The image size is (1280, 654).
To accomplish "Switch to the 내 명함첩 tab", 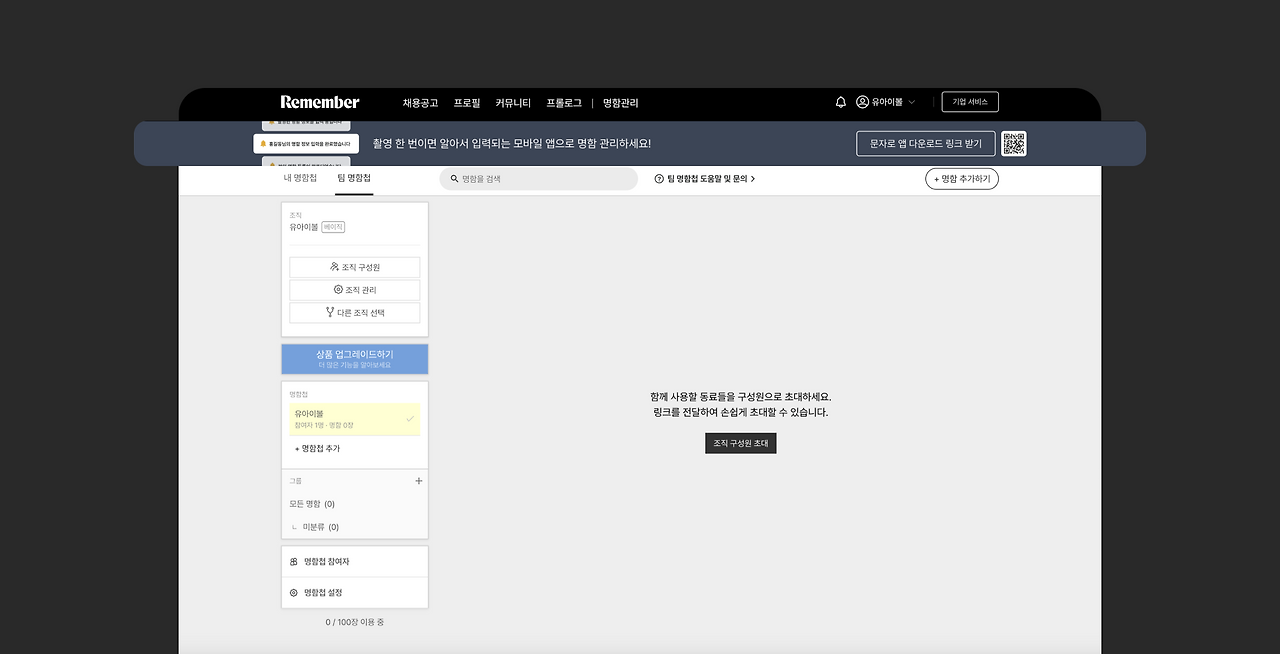I will click(300, 178).
